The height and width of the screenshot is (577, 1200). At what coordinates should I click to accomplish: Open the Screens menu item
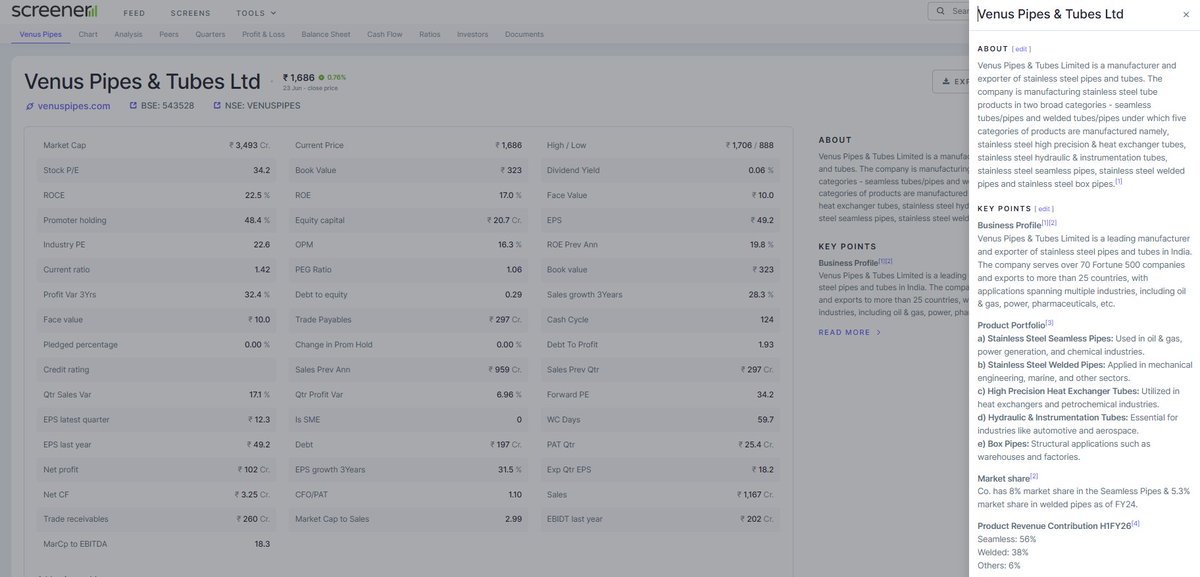[191, 13]
